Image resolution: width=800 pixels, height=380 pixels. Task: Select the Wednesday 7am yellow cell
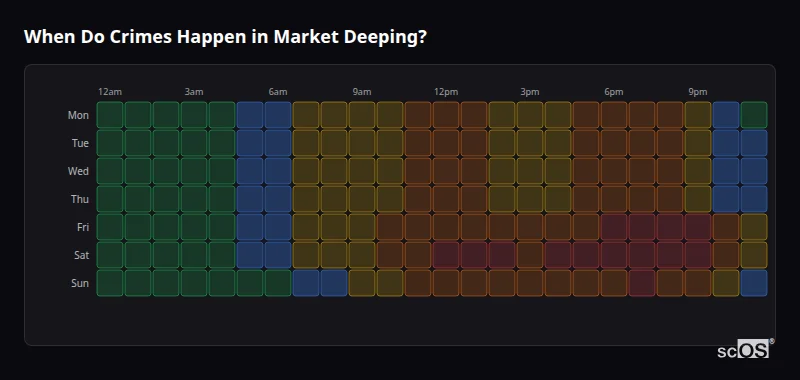[306, 171]
